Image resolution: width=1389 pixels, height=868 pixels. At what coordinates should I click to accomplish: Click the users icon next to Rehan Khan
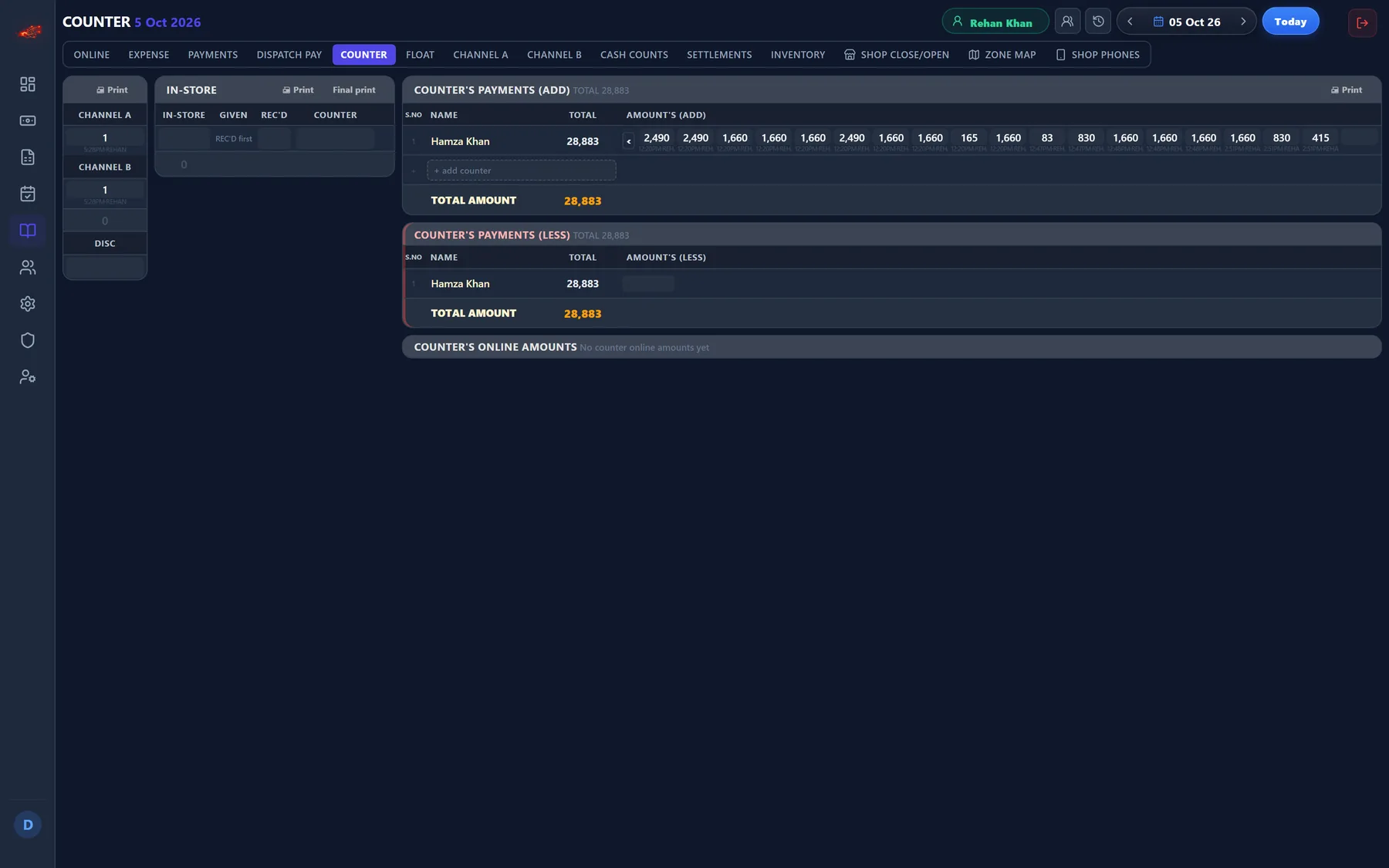pyautogui.click(x=1067, y=22)
